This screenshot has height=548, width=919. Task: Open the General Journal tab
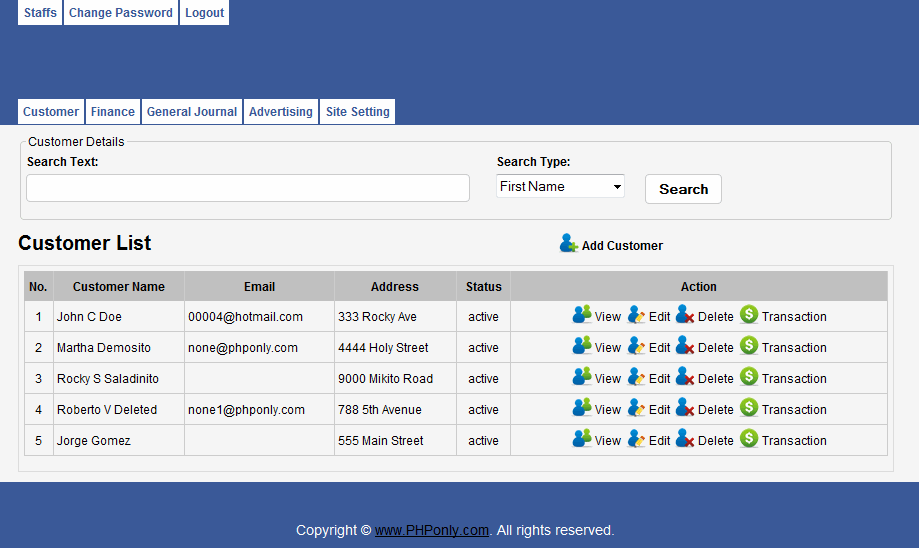click(x=192, y=111)
